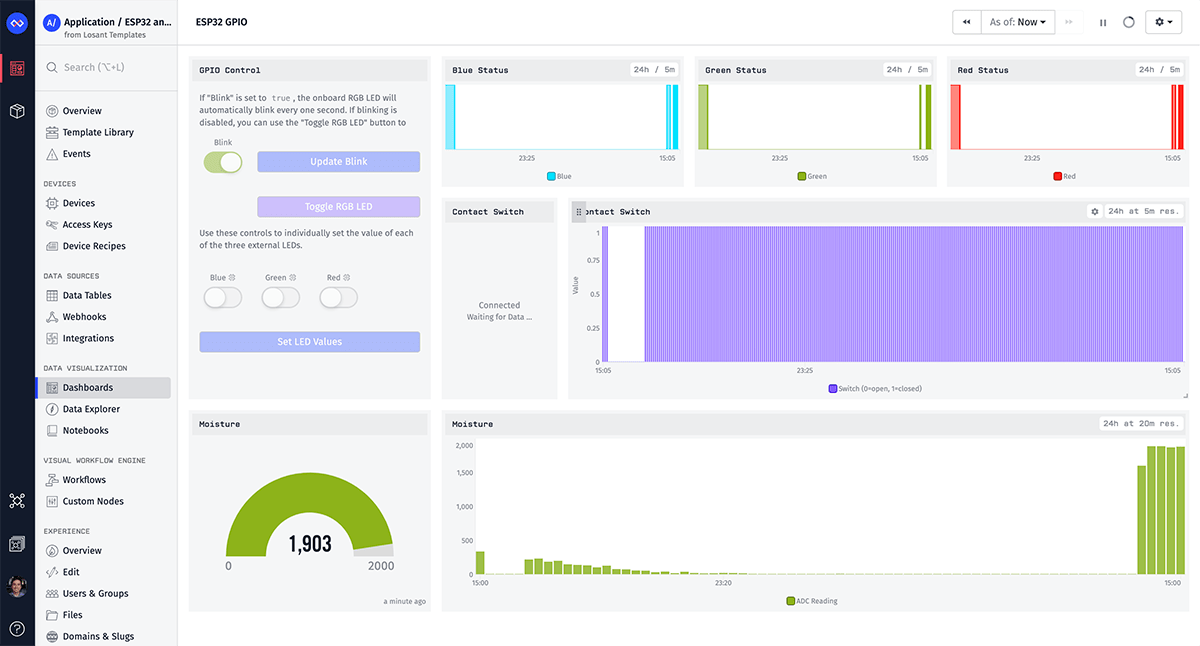Open the "As of: Now" time dropdown
This screenshot has height=646, width=1200.
click(1017, 22)
